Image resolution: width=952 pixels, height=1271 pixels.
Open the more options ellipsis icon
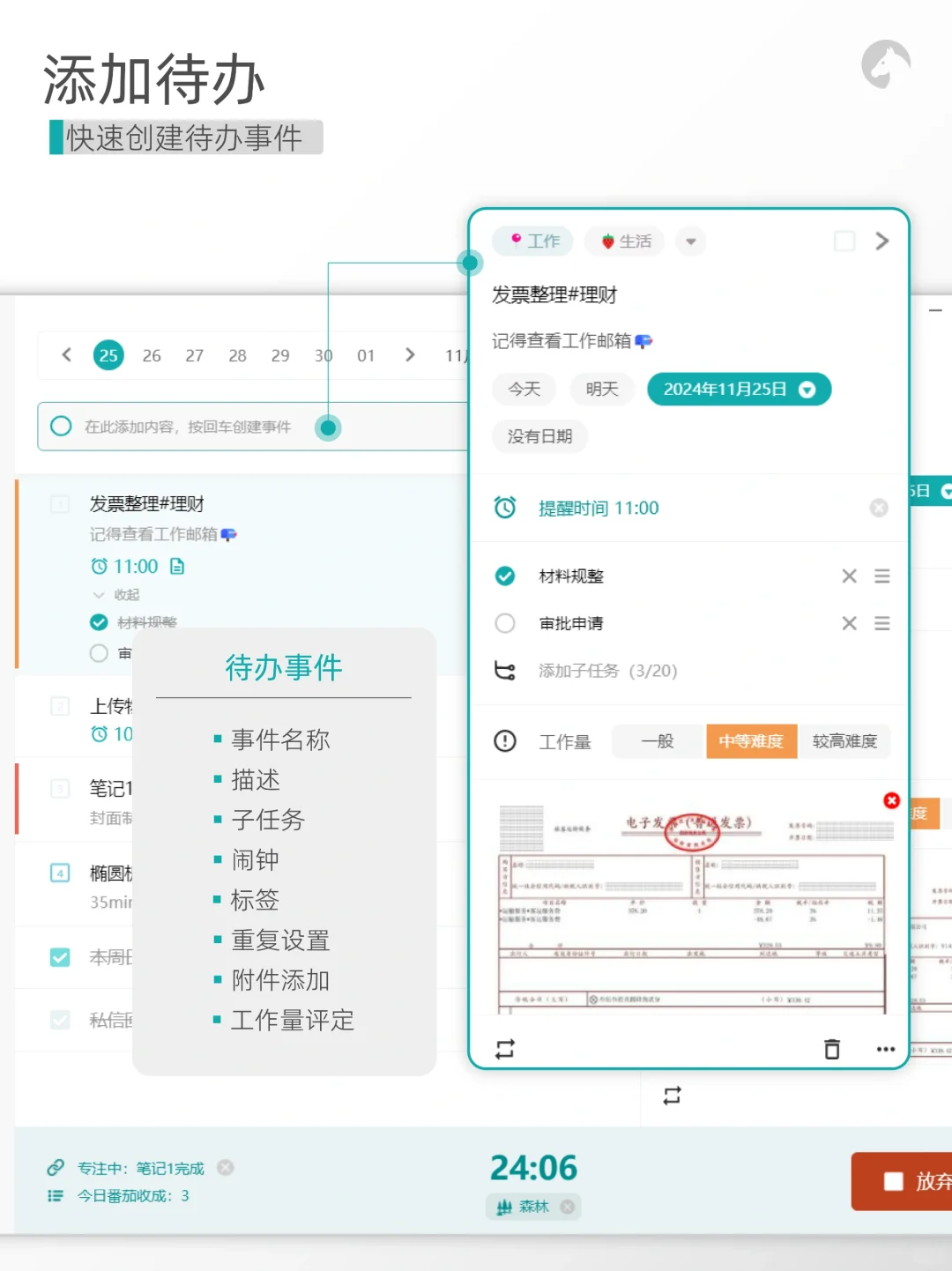pos(886,1049)
